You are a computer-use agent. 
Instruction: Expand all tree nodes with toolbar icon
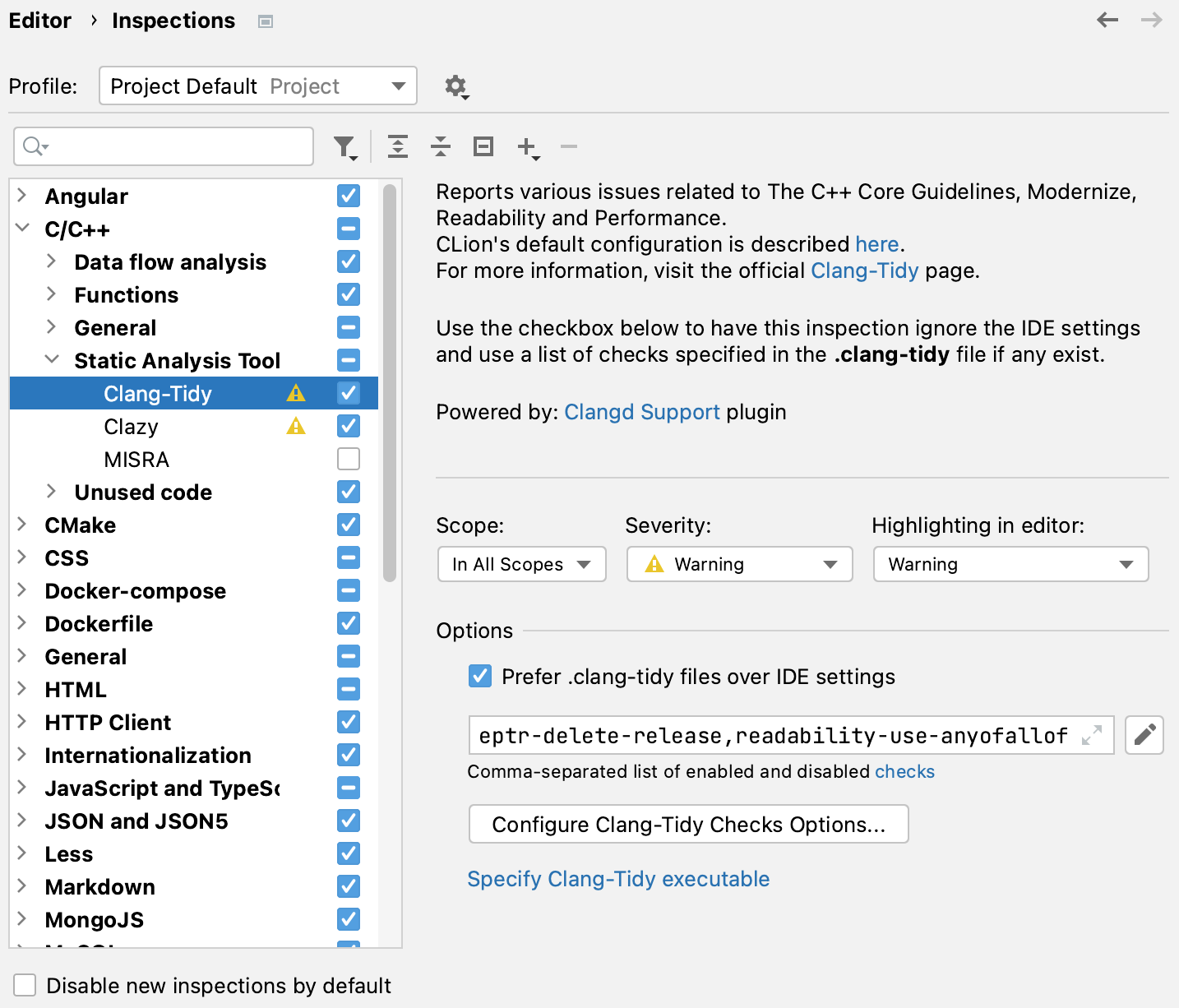click(x=399, y=146)
